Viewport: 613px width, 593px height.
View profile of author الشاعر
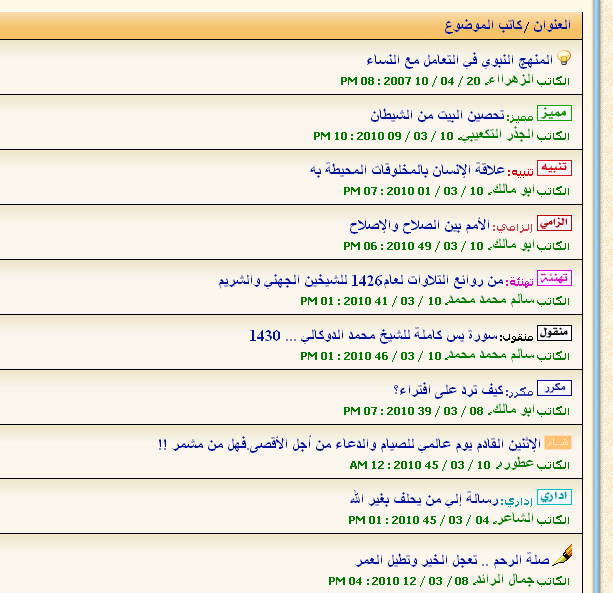(x=514, y=519)
